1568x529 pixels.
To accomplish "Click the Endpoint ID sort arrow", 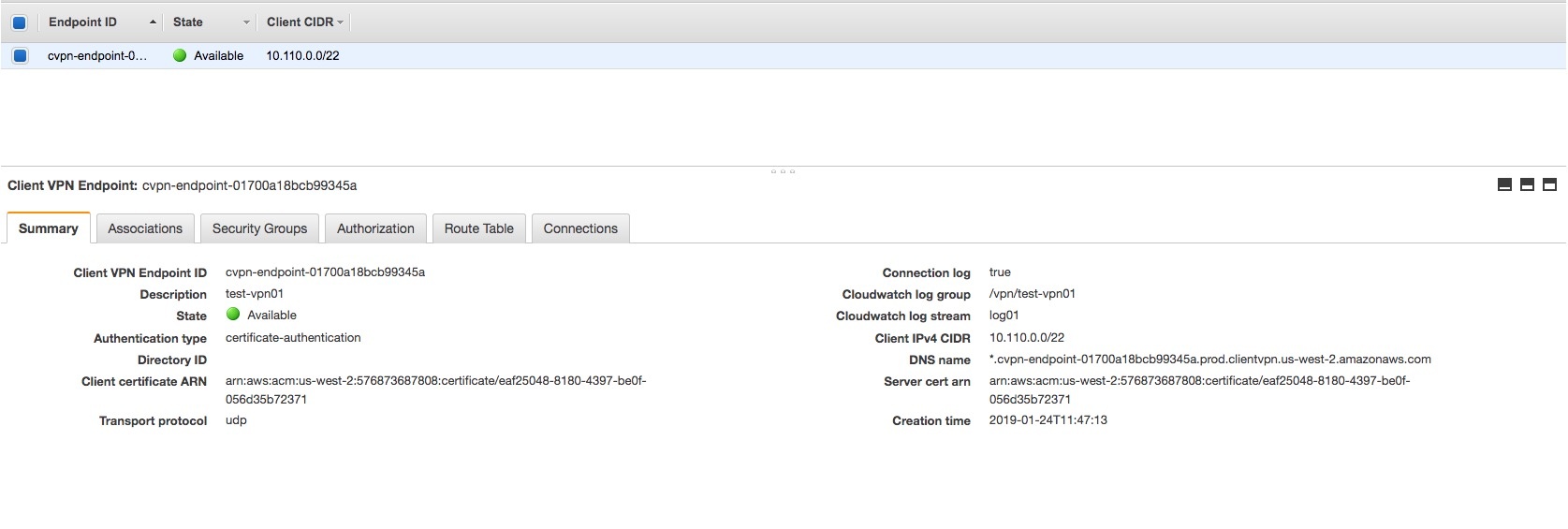I will (x=153, y=22).
